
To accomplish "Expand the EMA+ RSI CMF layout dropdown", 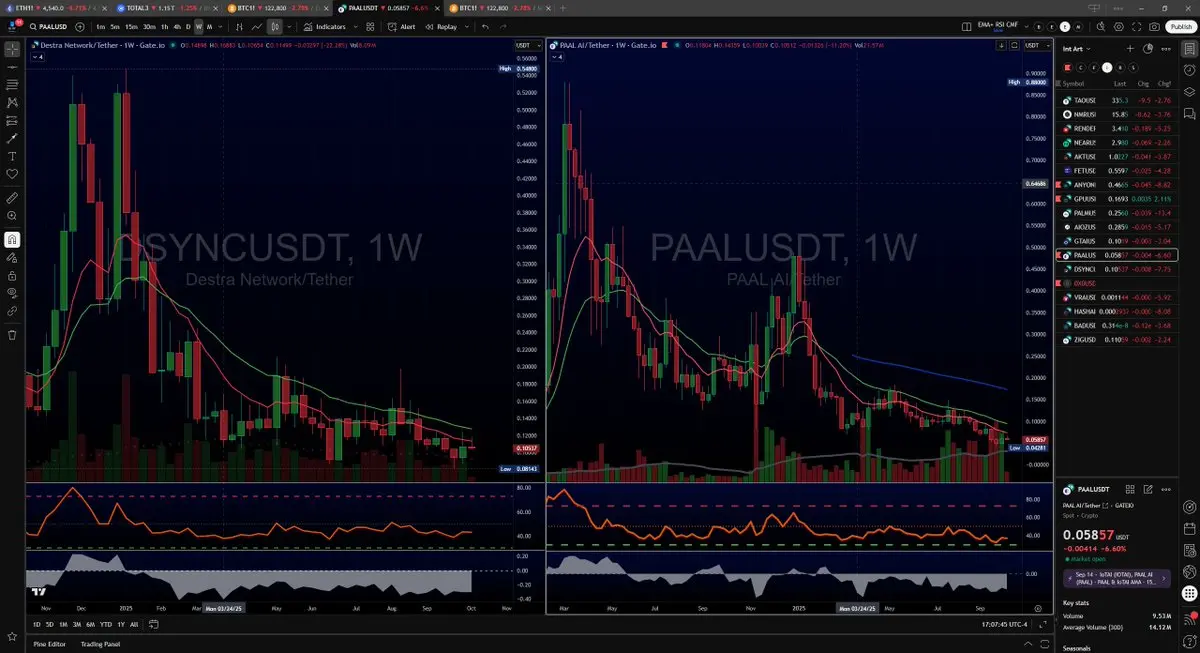I will (1026, 26).
